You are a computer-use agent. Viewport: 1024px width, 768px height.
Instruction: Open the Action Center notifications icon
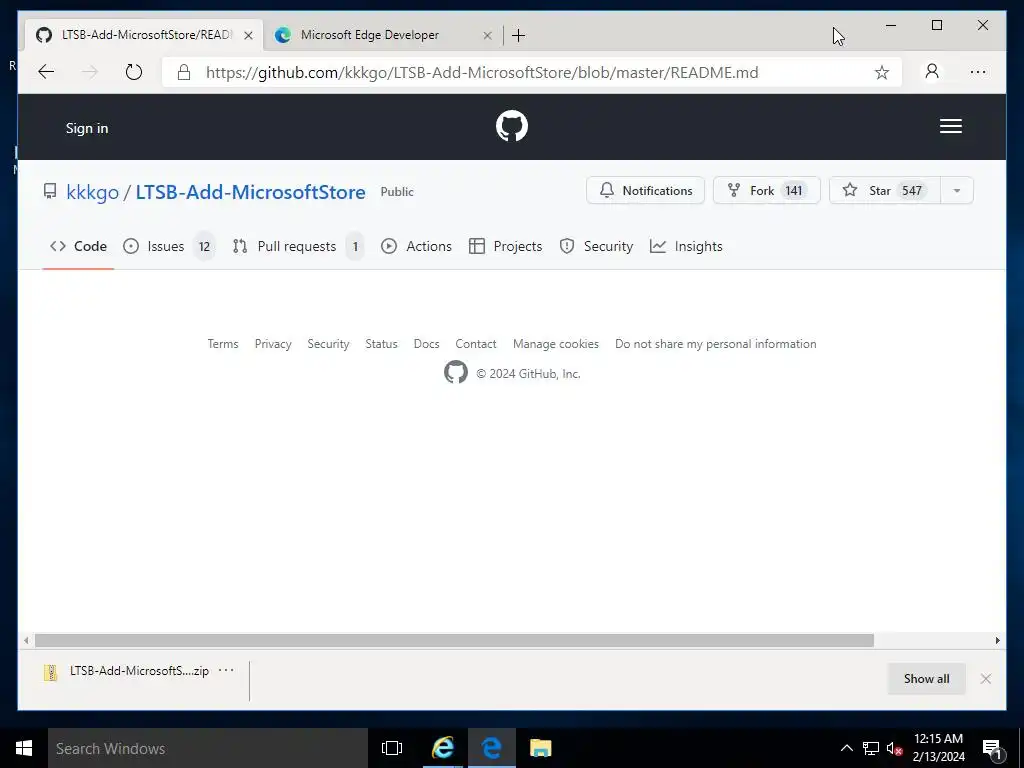993,749
